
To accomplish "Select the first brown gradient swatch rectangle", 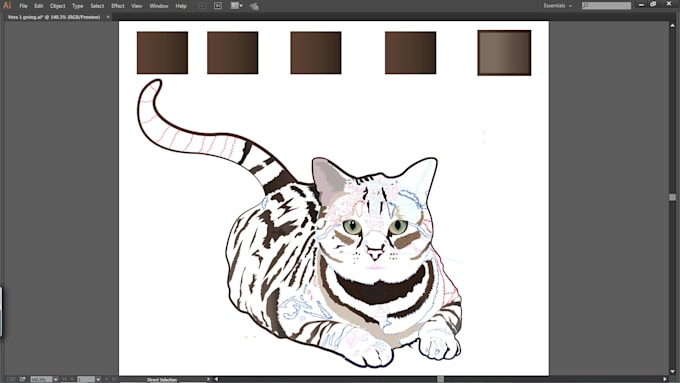I will 162,52.
